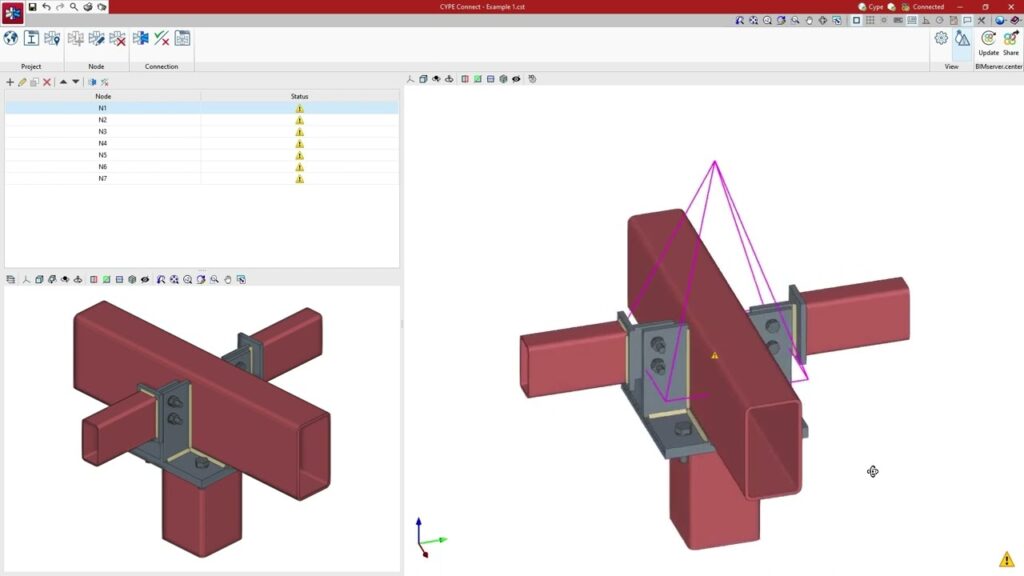Image resolution: width=1024 pixels, height=576 pixels.
Task: Toggle the grid display icon in top toolbar
Action: (870, 20)
